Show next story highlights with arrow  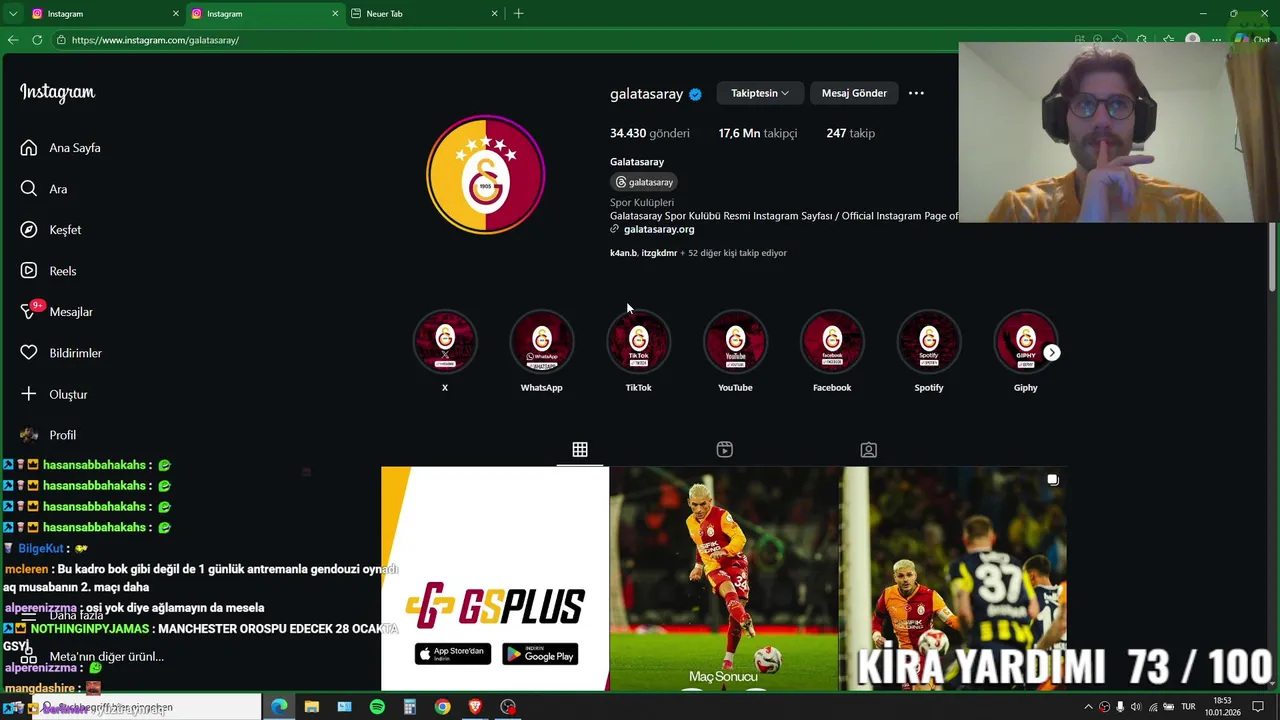point(1052,352)
